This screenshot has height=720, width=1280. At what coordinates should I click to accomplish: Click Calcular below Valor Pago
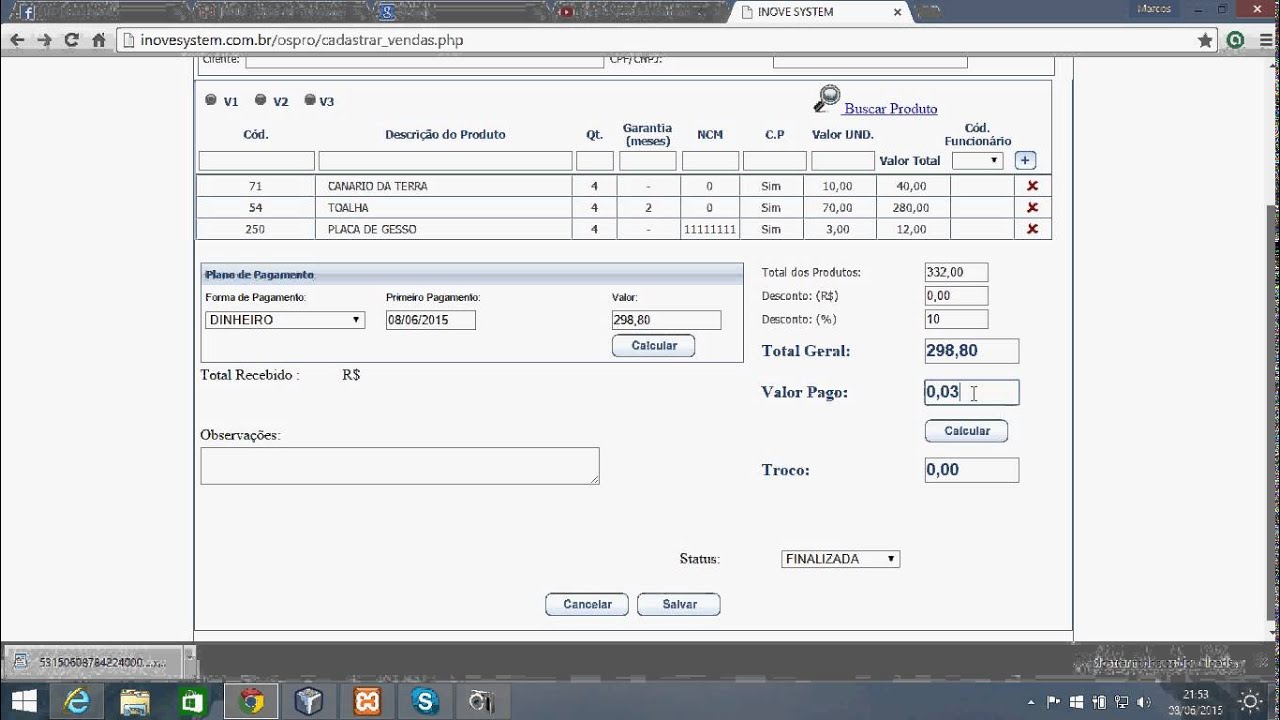pyautogui.click(x=967, y=431)
